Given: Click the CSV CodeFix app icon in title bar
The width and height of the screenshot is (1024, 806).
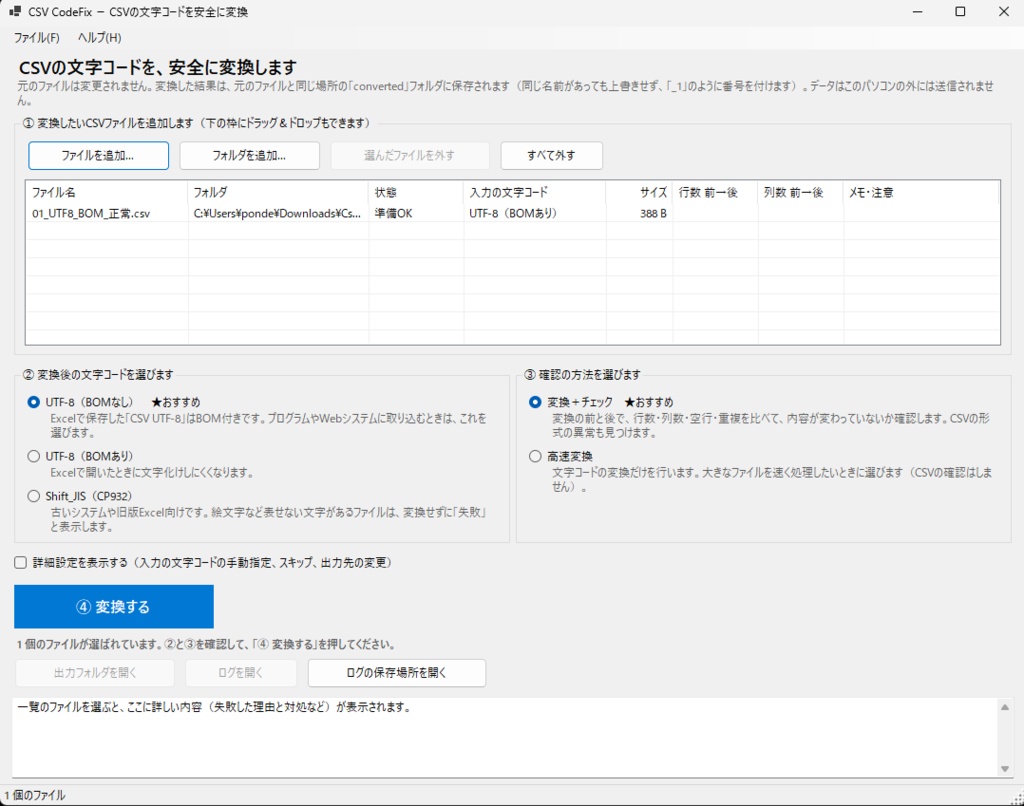Looking at the screenshot, I should tap(14, 12).
